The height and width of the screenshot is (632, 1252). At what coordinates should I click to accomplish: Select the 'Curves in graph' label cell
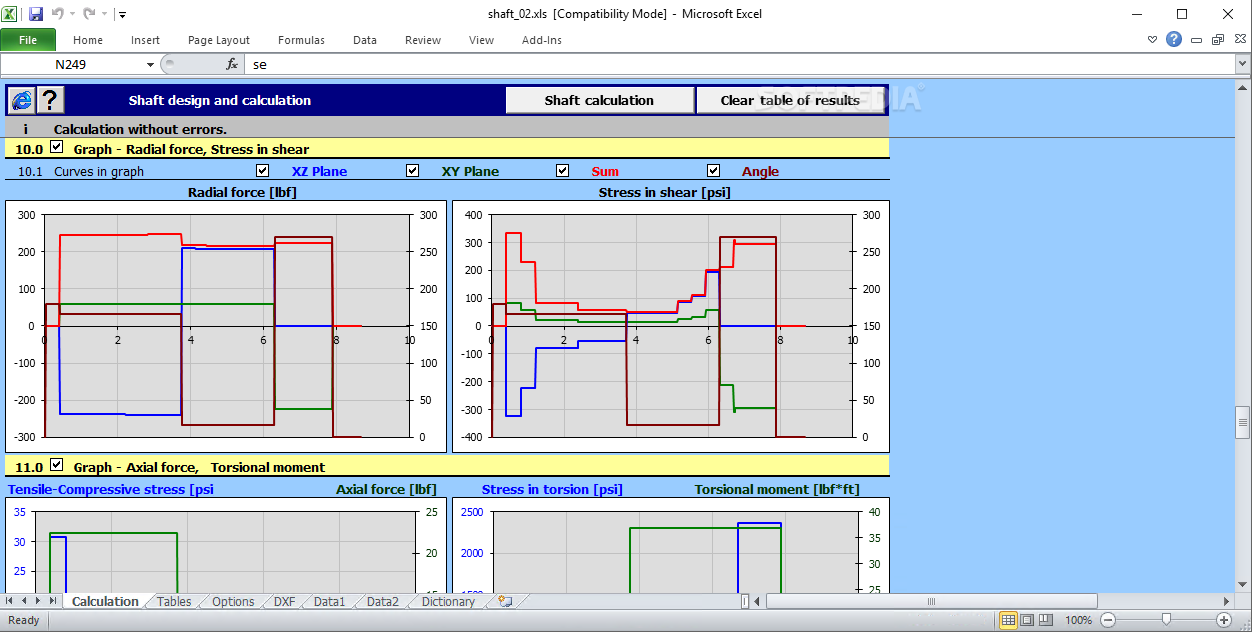coord(99,171)
